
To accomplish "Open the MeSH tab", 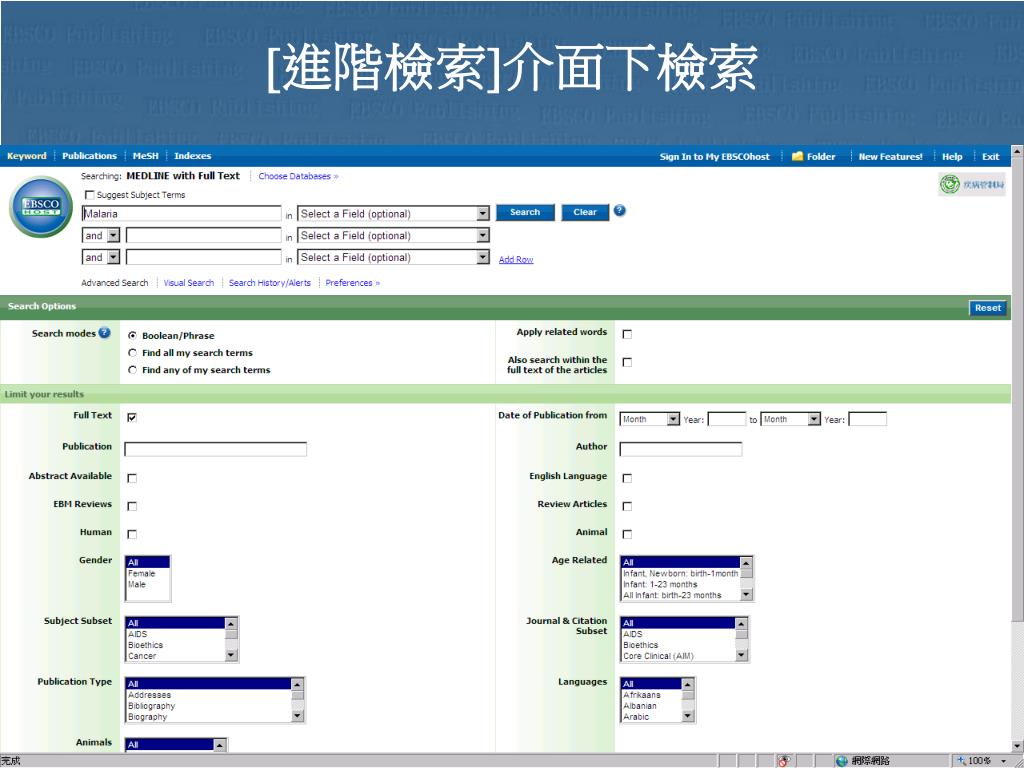I will coord(146,156).
